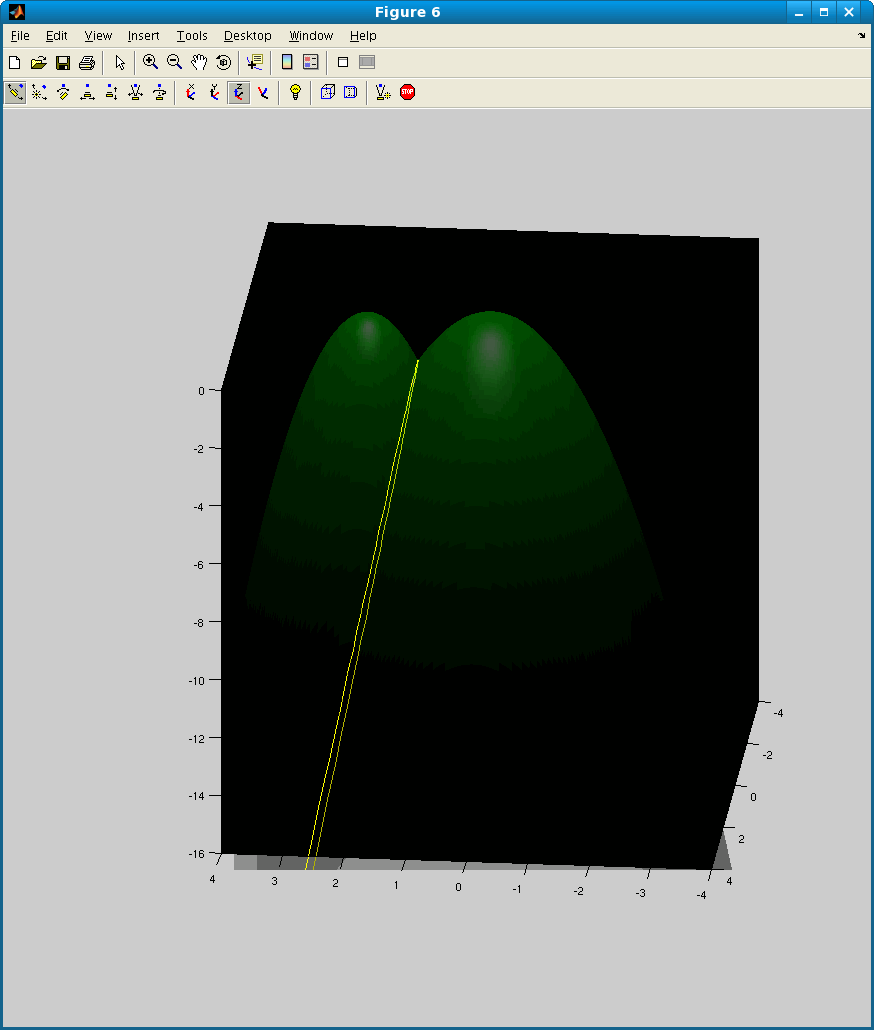Toggle principal axis Z button
874x1030 pixels.
(x=238, y=93)
